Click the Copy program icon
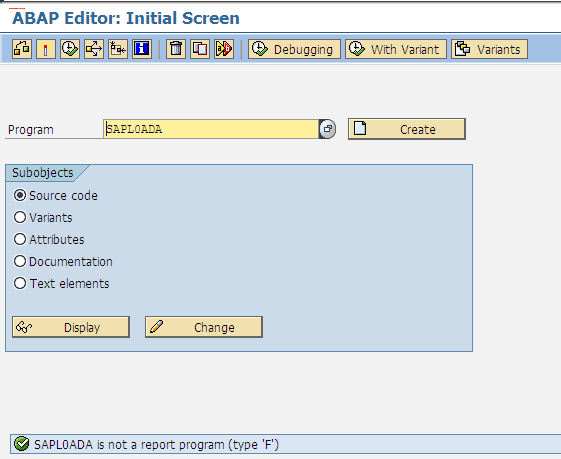 coord(200,49)
